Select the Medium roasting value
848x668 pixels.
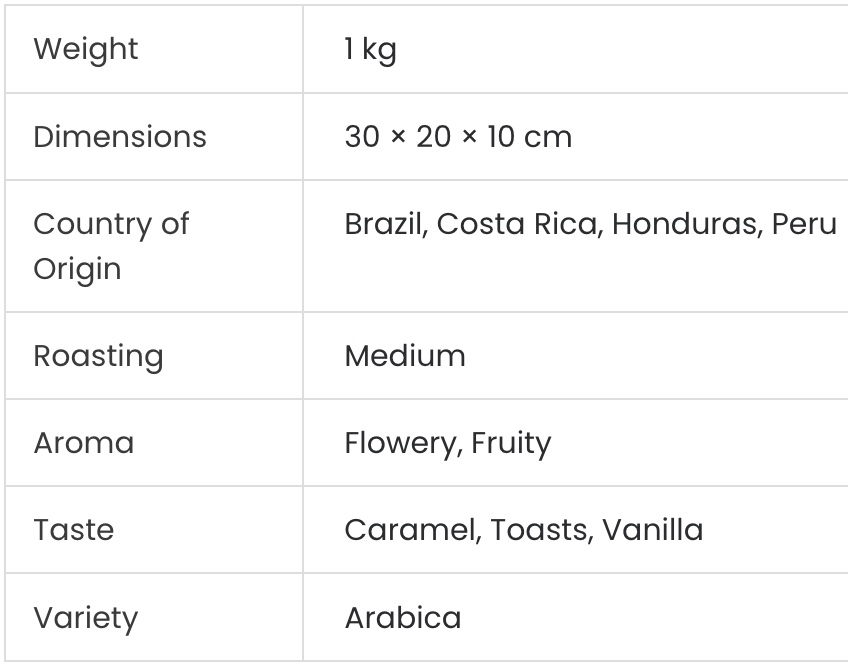(405, 356)
